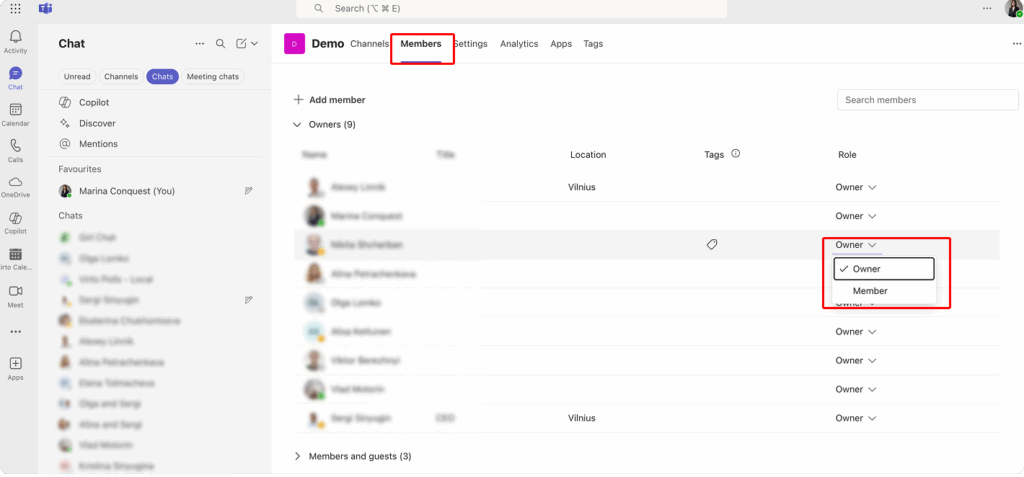Expand Members and guests (3)
This screenshot has width=1024, height=477.
297,456
